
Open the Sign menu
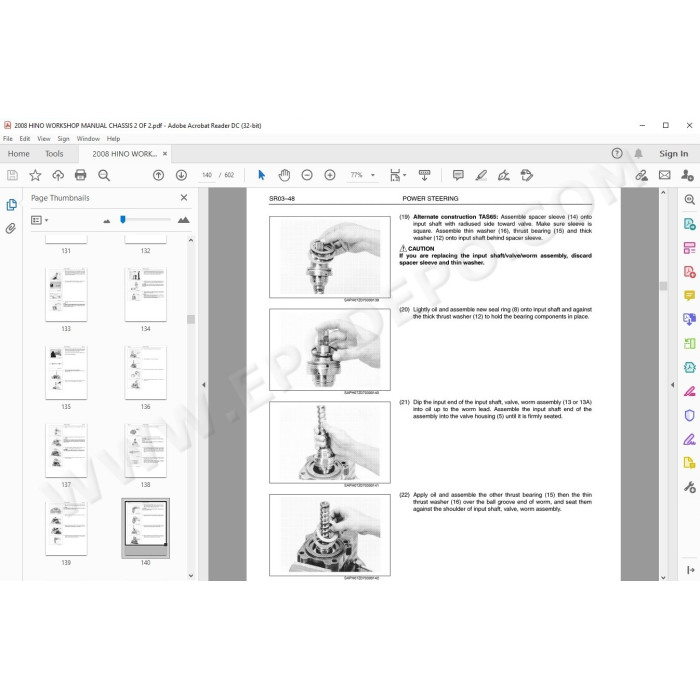pos(63,139)
